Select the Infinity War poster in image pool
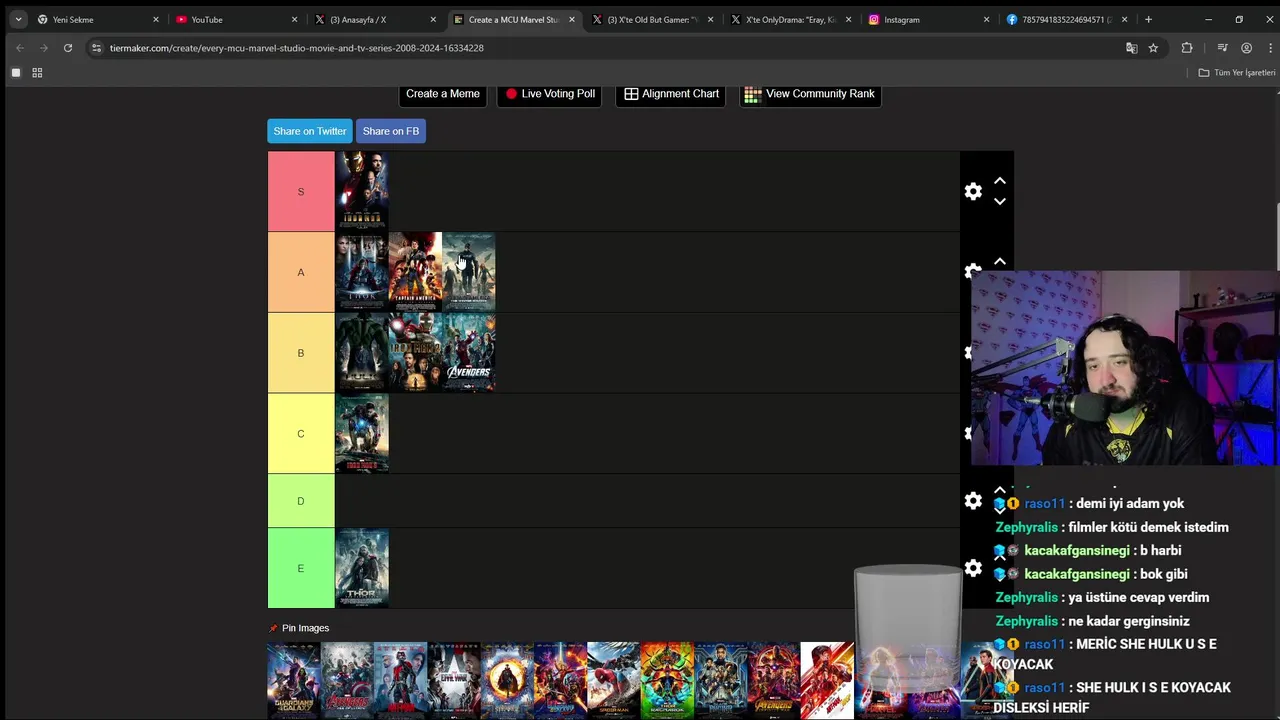Image resolution: width=1280 pixels, height=720 pixels. point(773,681)
